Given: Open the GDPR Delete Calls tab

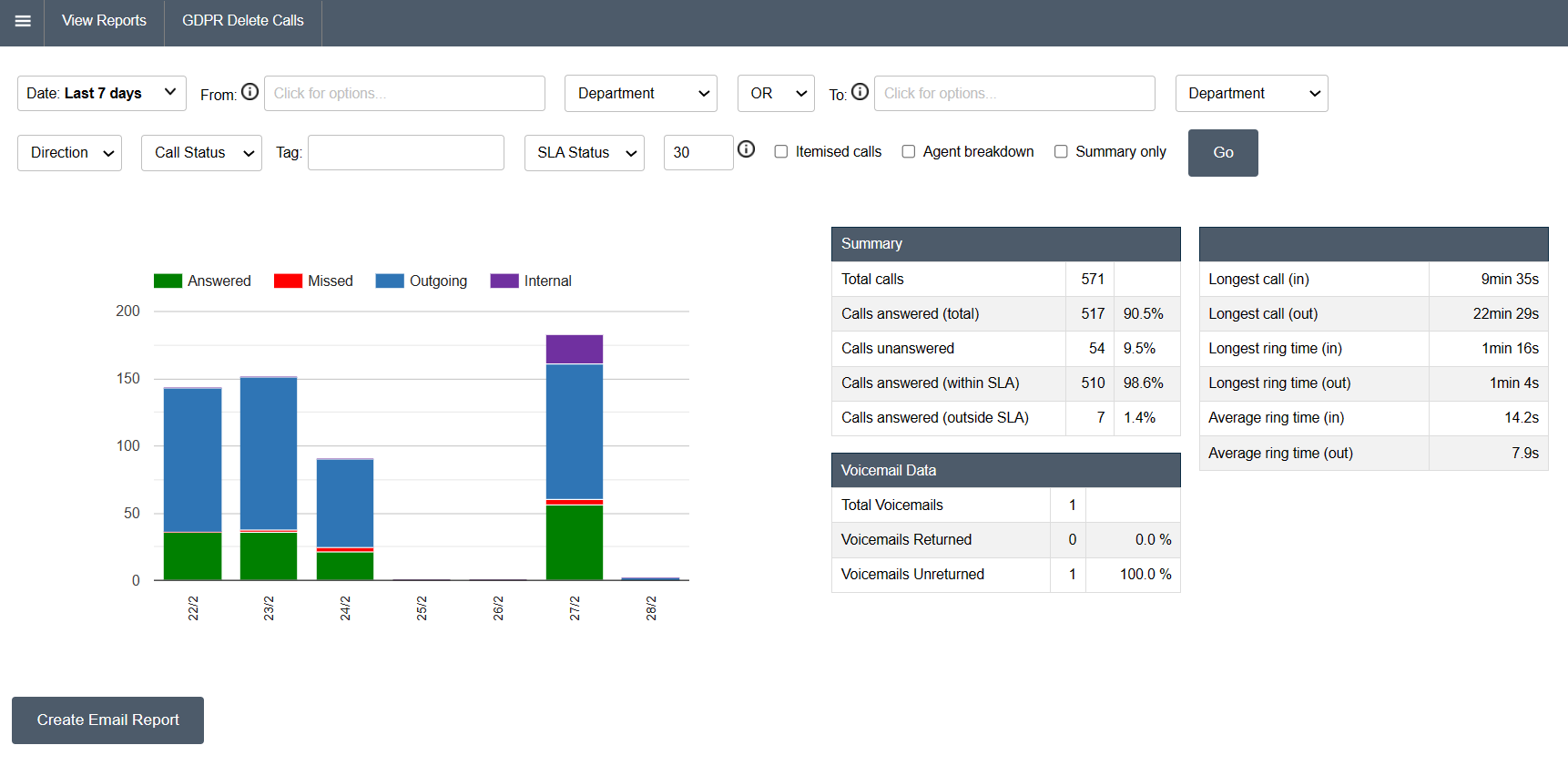Looking at the screenshot, I should click(x=243, y=21).
